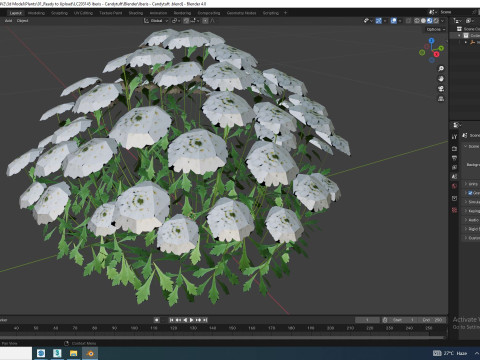Switch to the Layout workspace tab

tap(16, 13)
